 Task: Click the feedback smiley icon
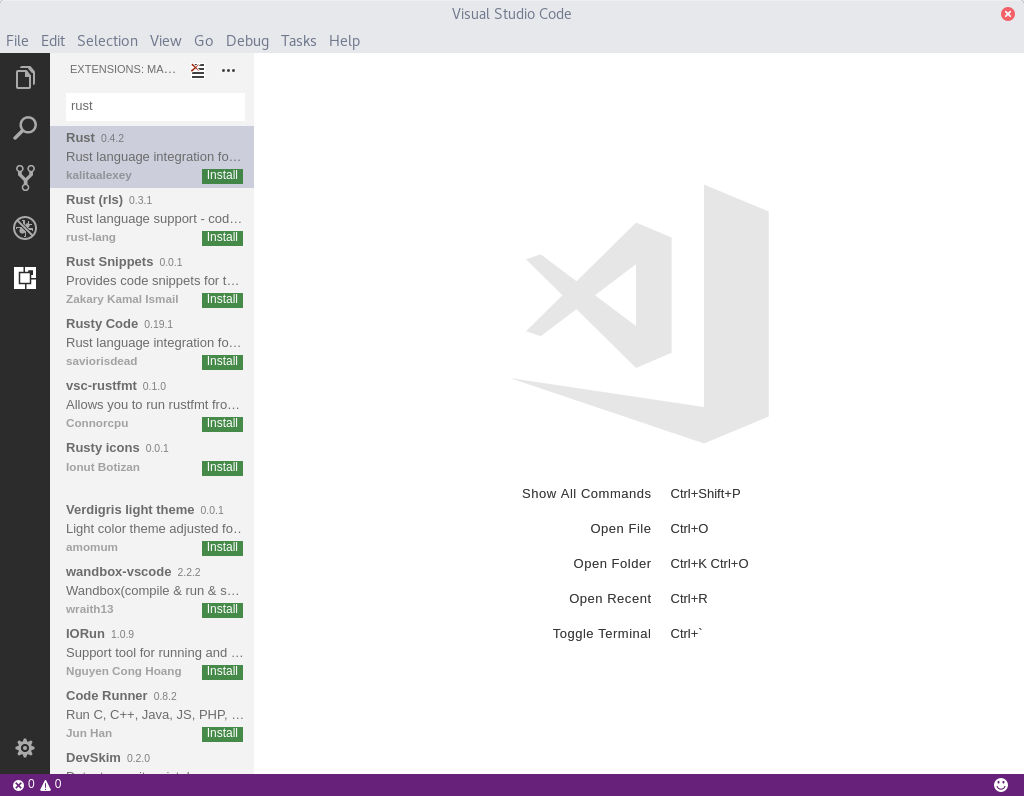pyautogui.click(x=1000, y=785)
